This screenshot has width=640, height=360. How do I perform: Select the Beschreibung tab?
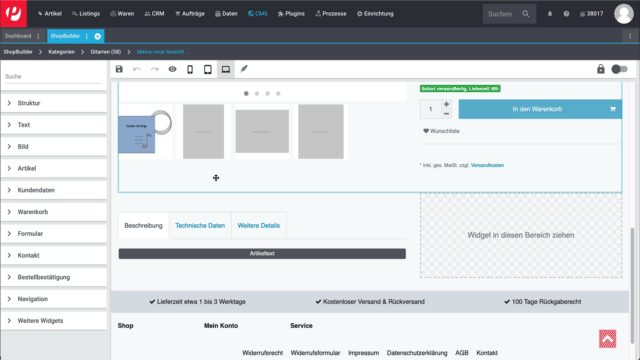click(x=143, y=225)
